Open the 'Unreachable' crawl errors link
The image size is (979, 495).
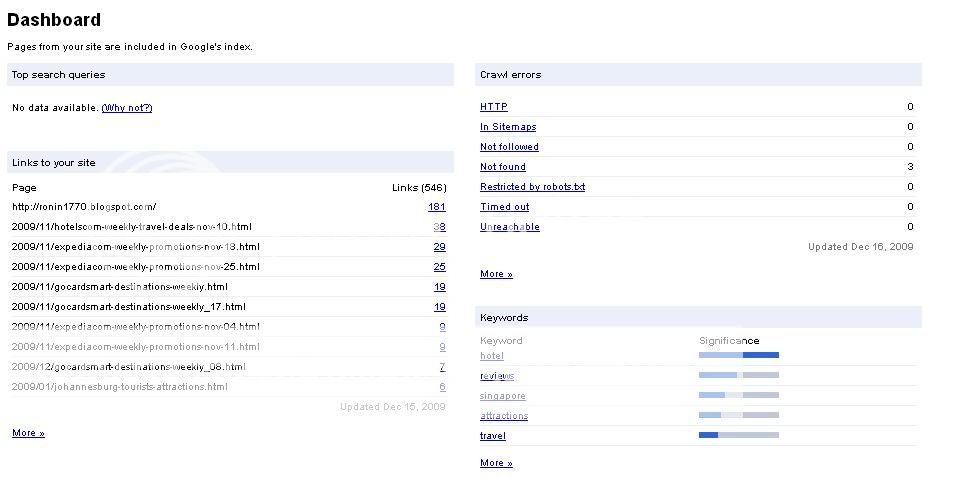pyautogui.click(x=509, y=227)
